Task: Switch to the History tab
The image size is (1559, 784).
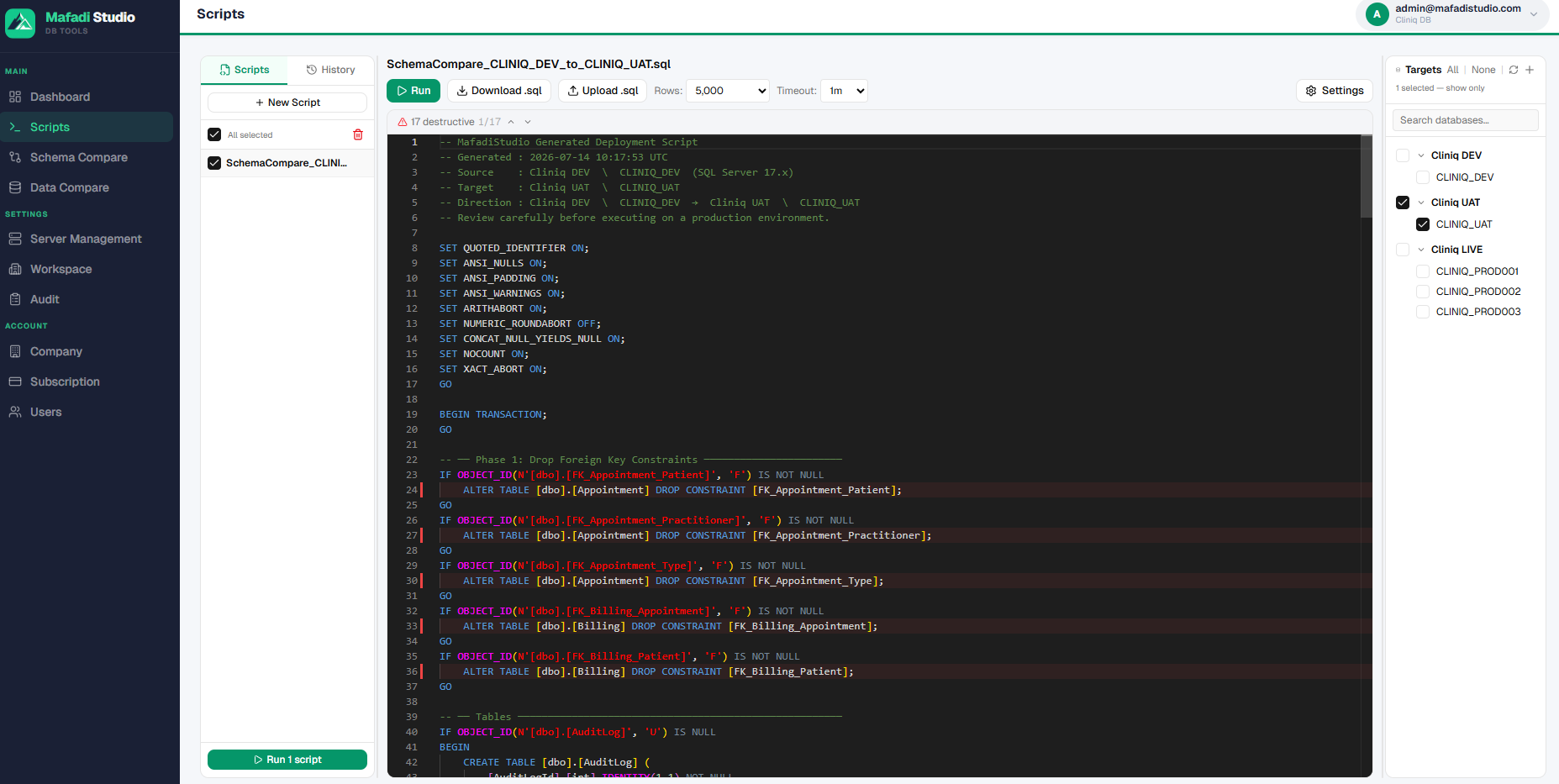Action: pyautogui.click(x=330, y=70)
